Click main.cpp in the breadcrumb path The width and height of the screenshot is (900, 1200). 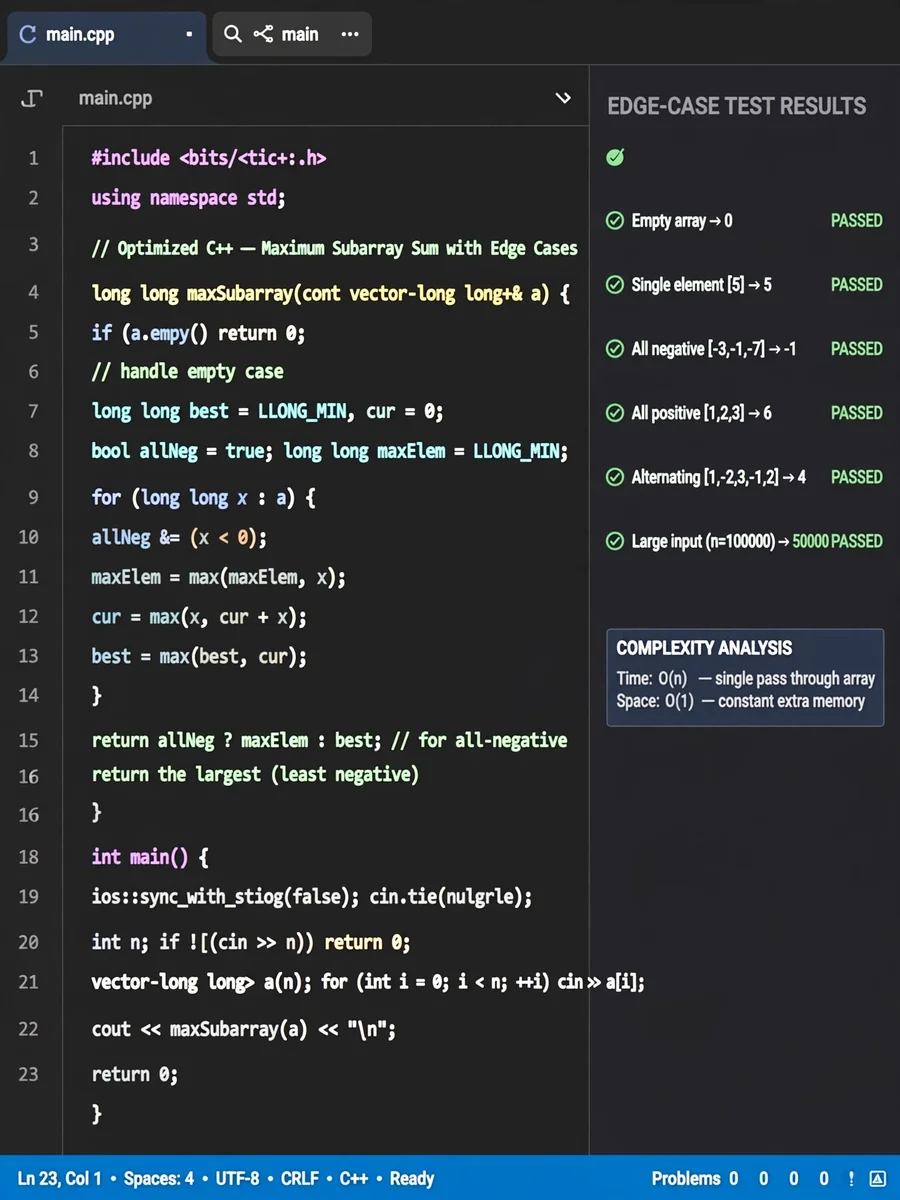[116, 98]
